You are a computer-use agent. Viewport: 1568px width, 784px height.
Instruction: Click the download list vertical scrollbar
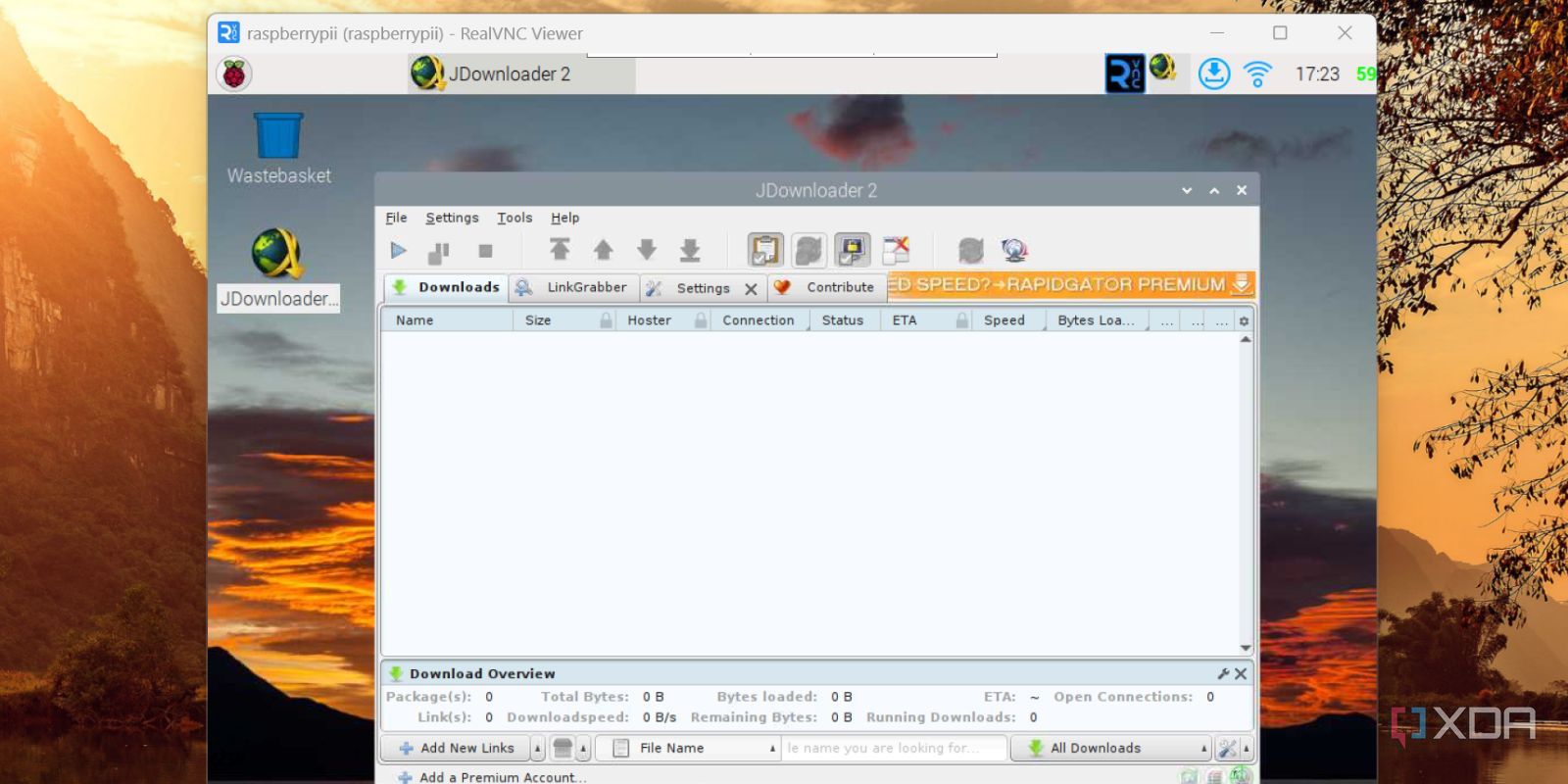click(1246, 494)
